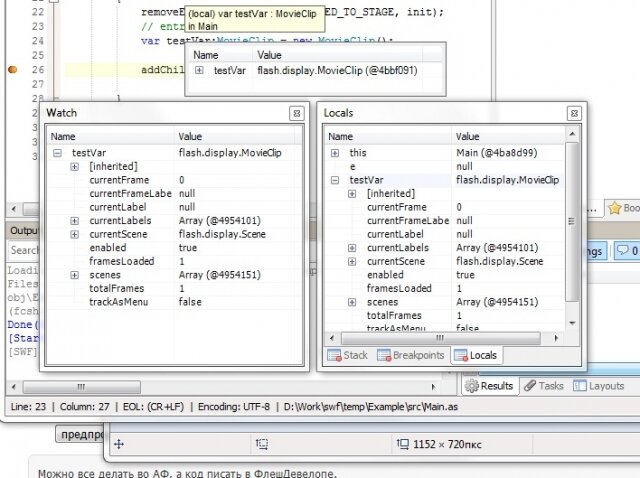The width and height of the screenshot is (640, 478).
Task: Expand [inherited] node in Watch panel
Action: (75, 166)
